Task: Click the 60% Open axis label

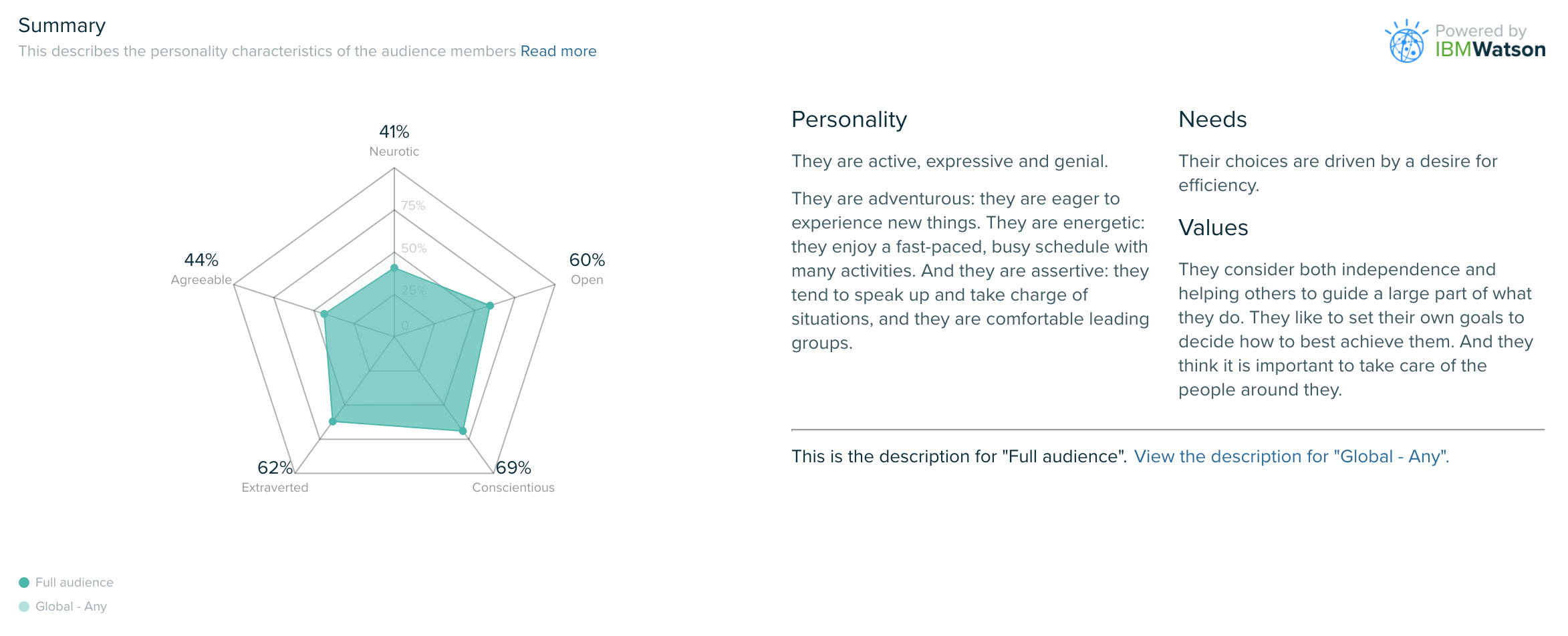Action: pyautogui.click(x=587, y=269)
